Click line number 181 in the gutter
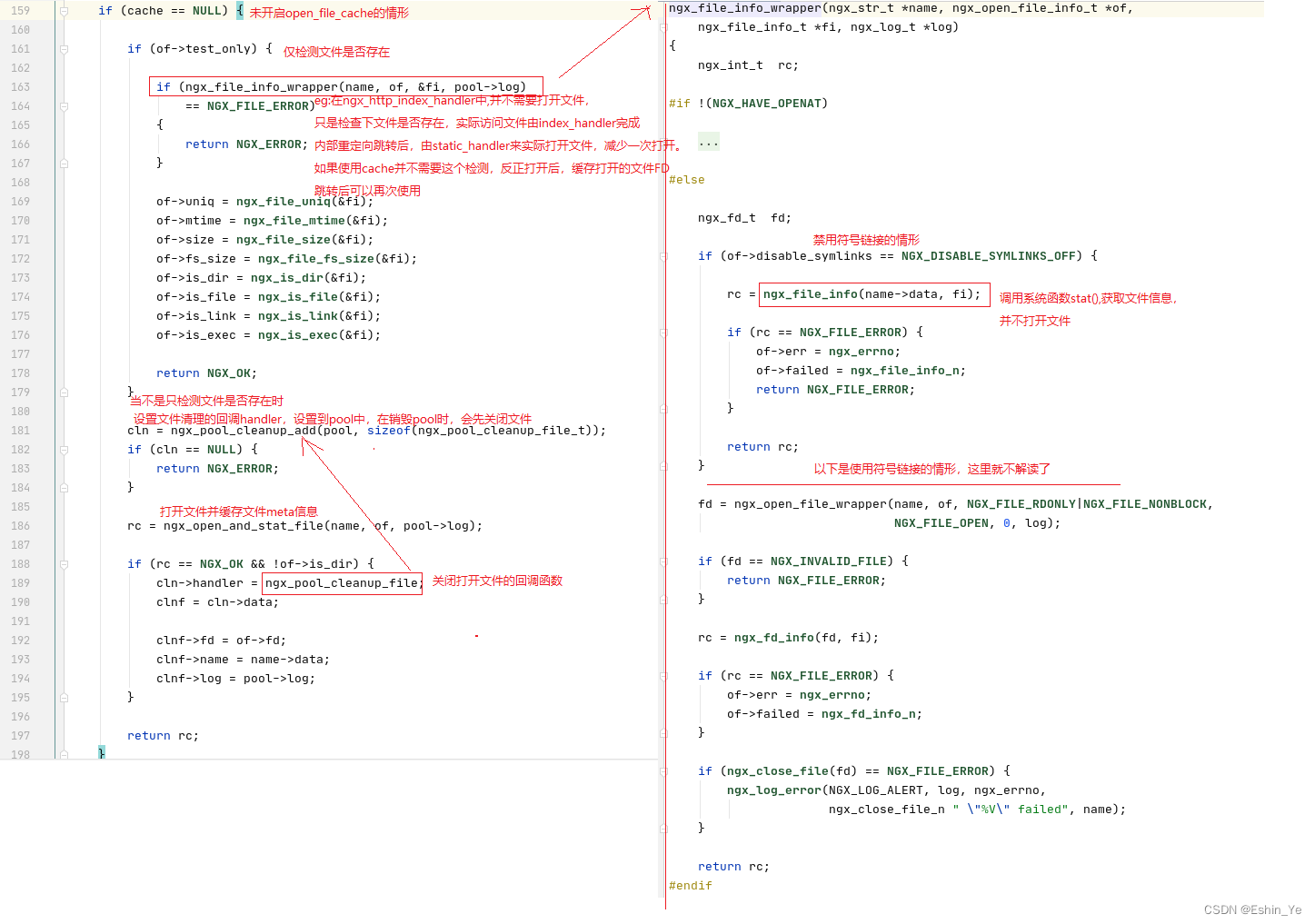The height and width of the screenshot is (924, 1315). point(20,431)
